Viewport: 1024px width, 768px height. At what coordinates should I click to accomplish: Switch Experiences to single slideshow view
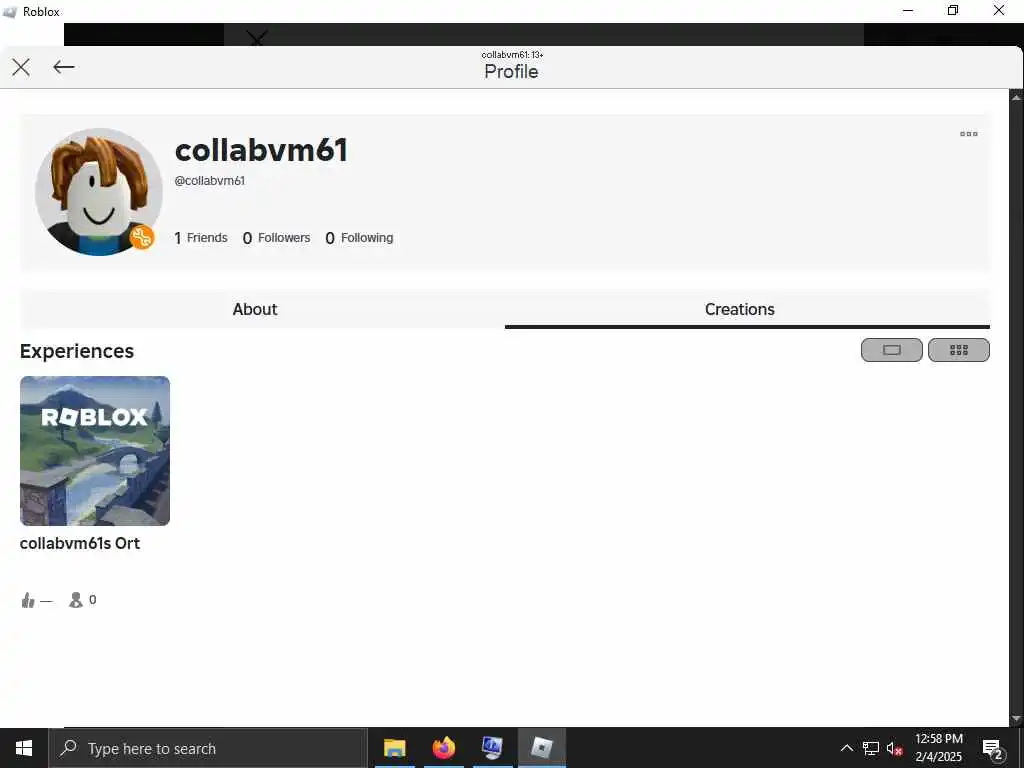click(891, 350)
